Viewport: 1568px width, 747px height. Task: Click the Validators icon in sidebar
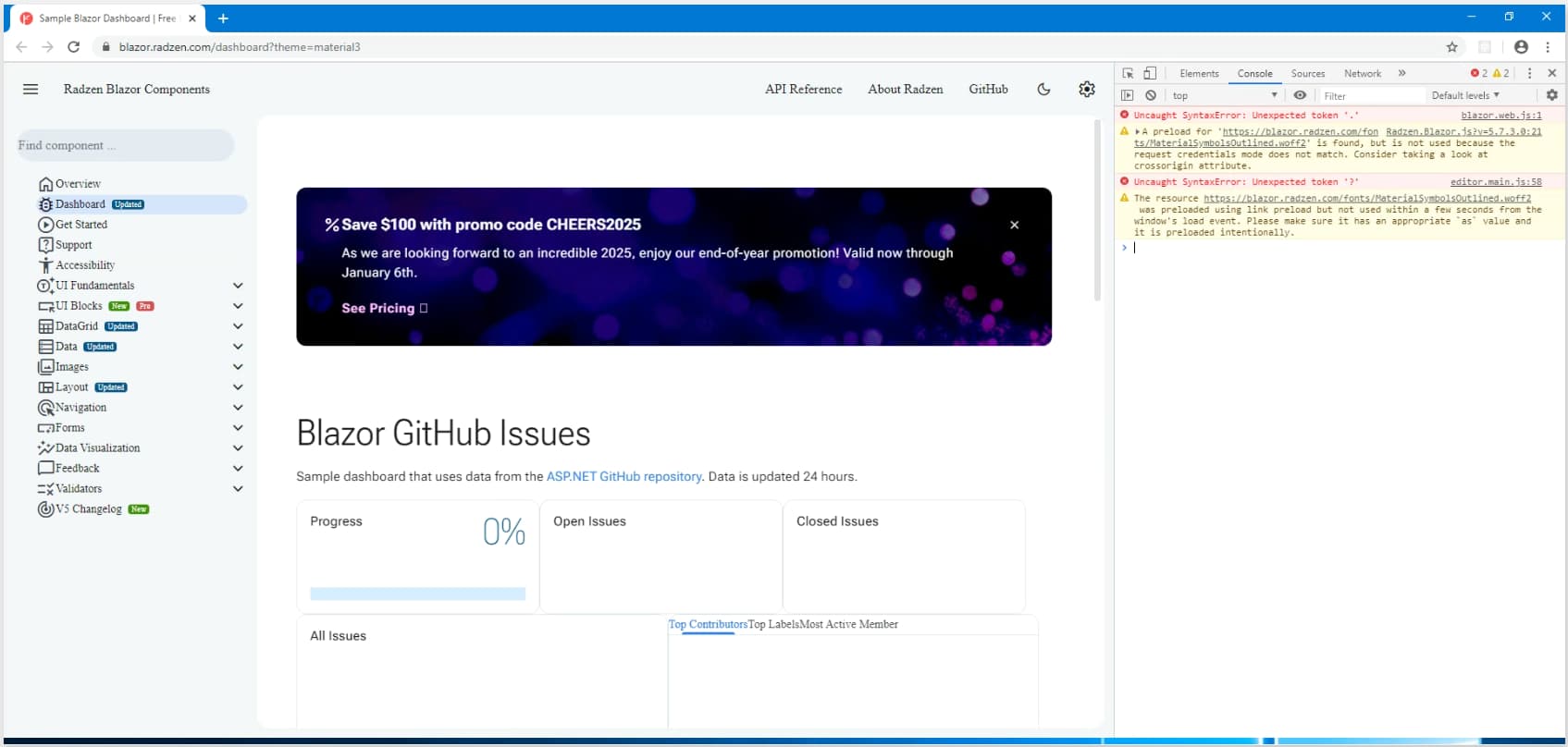point(45,489)
